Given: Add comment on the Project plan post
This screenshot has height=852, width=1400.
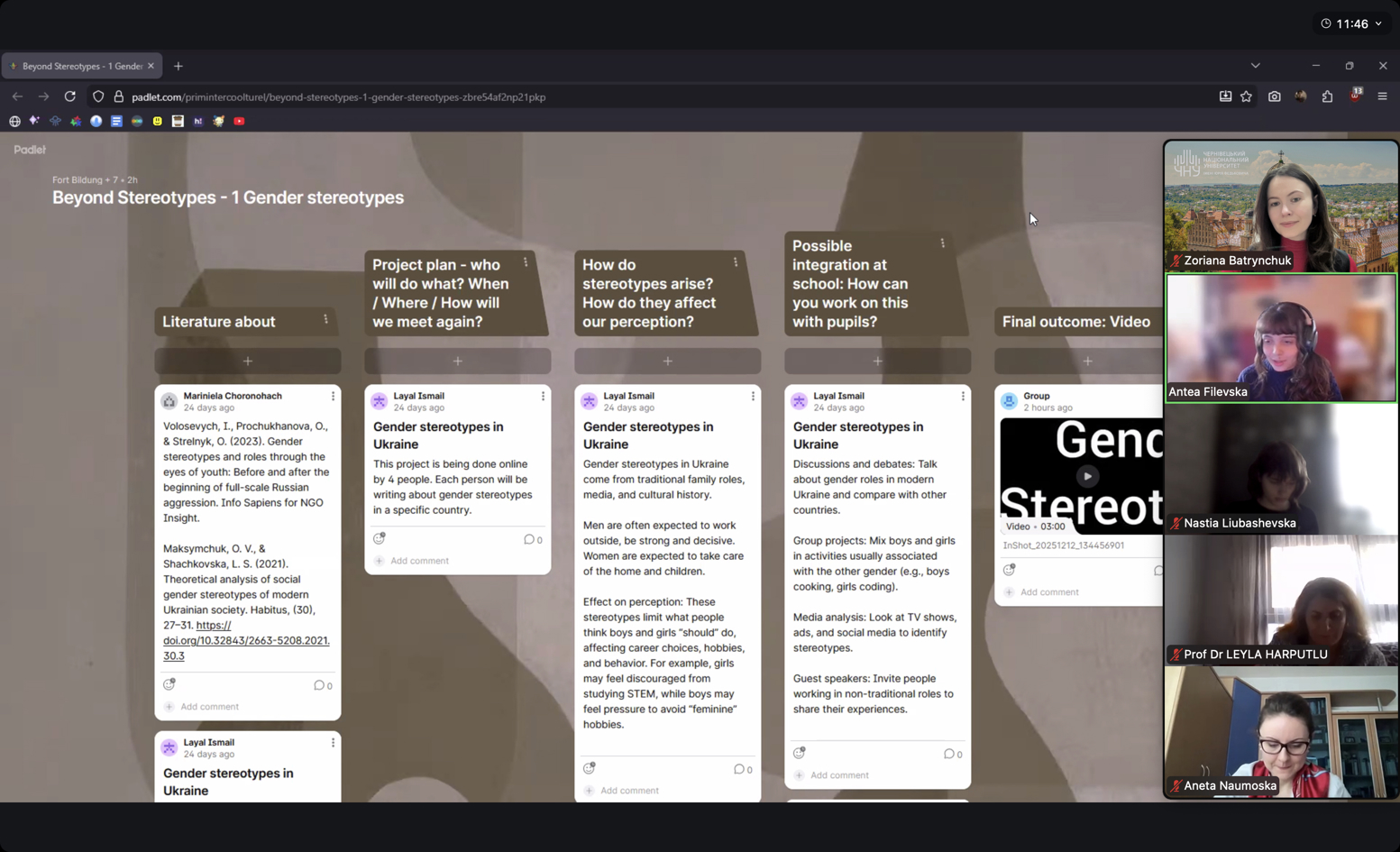Looking at the screenshot, I should coord(419,561).
